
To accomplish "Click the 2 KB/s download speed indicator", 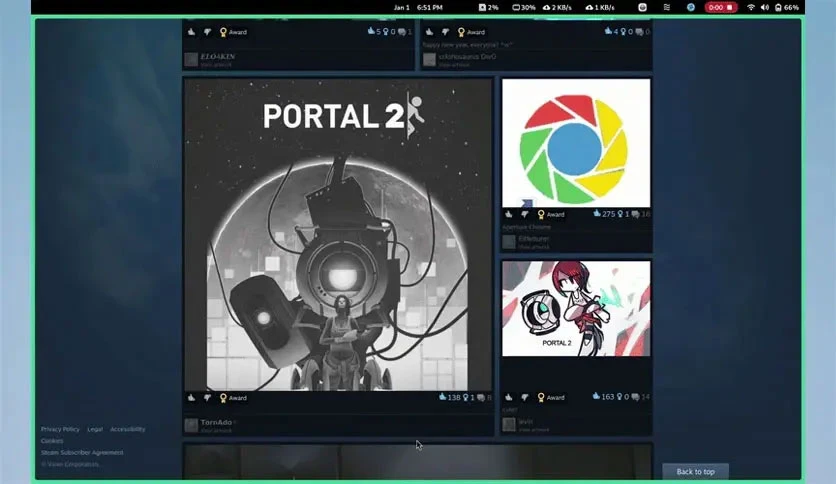I will [557, 7].
